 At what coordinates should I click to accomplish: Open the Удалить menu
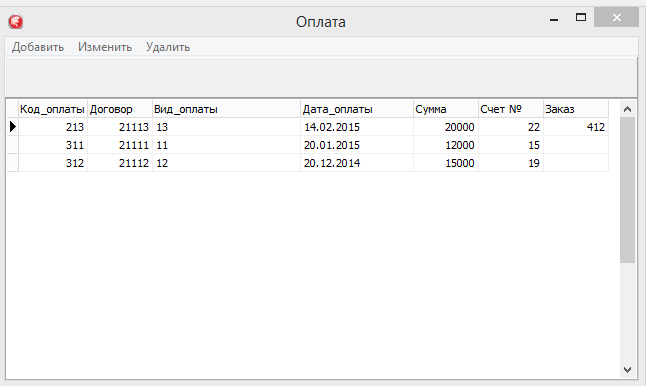168,47
